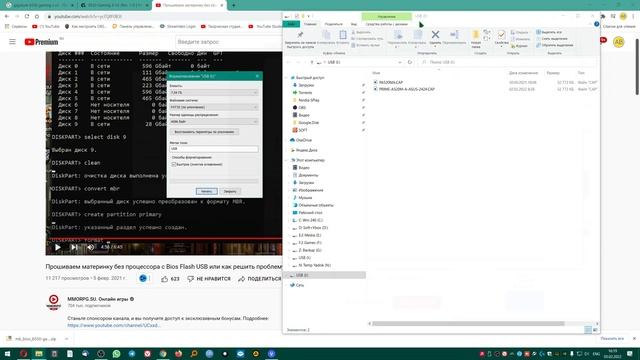This screenshot has width=640, height=360.
Task: Switch Explorer to large icons view
Action: [x=595, y=329]
